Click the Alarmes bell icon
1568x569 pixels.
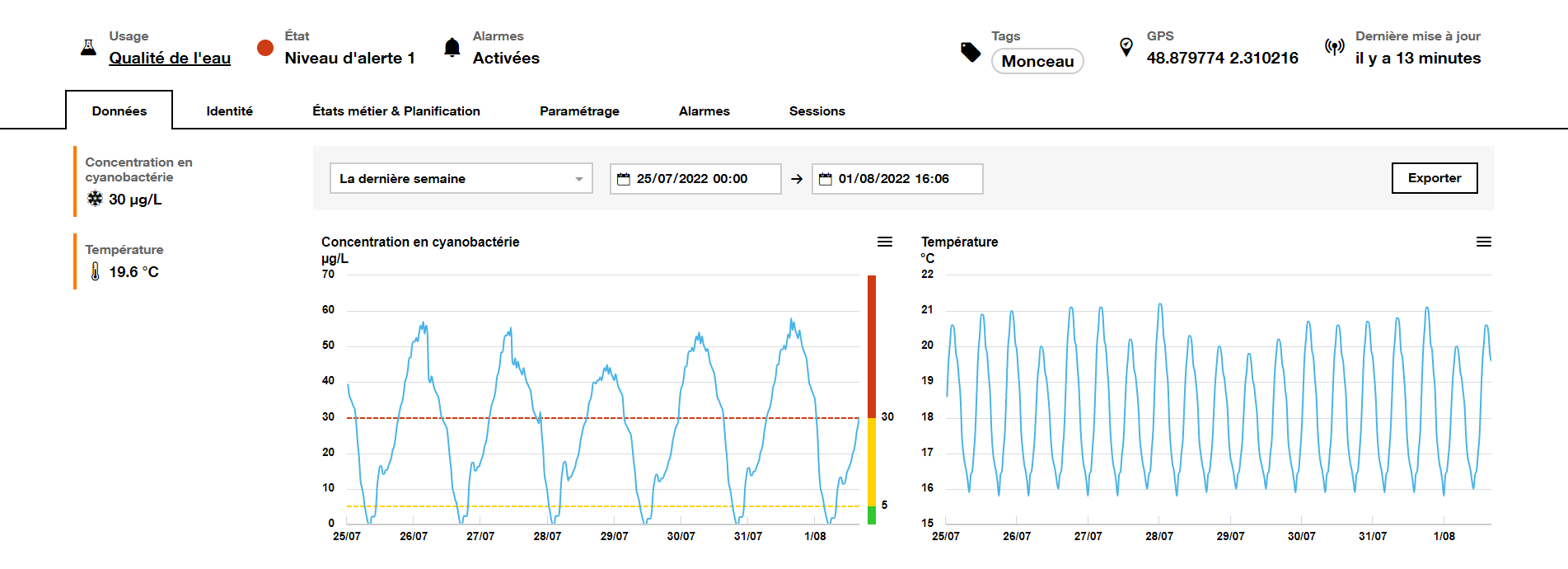point(452,48)
